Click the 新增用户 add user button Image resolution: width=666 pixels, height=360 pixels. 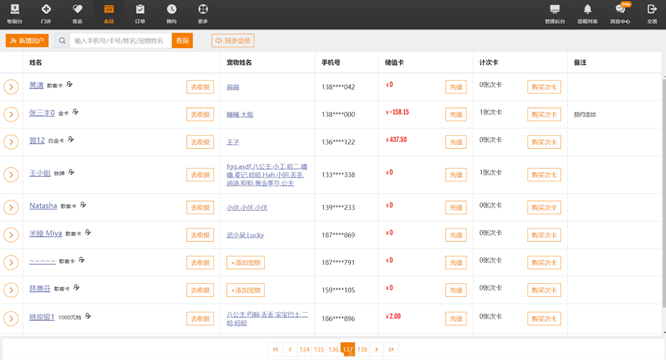(x=27, y=41)
